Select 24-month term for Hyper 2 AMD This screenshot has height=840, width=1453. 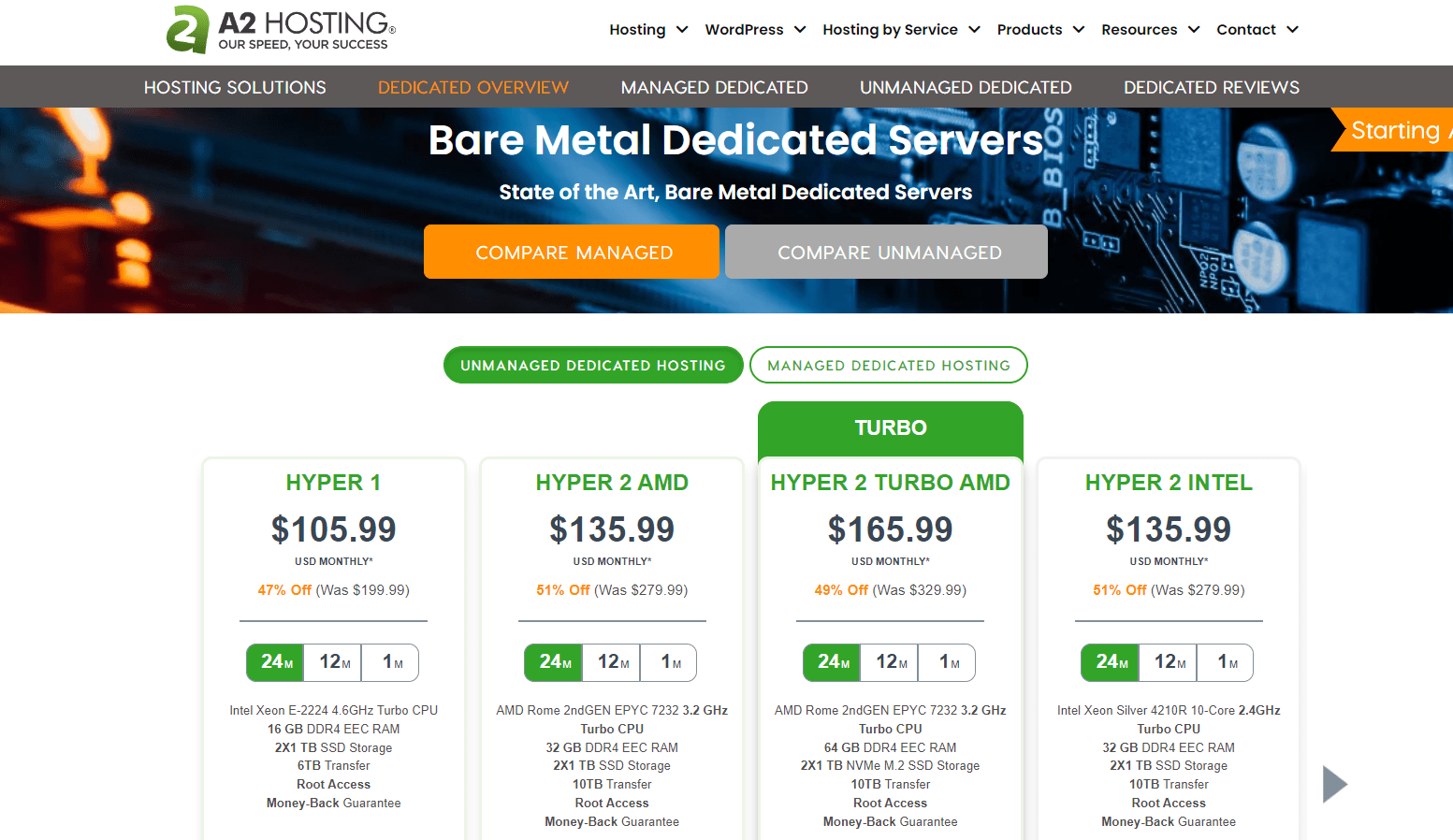pos(554,662)
